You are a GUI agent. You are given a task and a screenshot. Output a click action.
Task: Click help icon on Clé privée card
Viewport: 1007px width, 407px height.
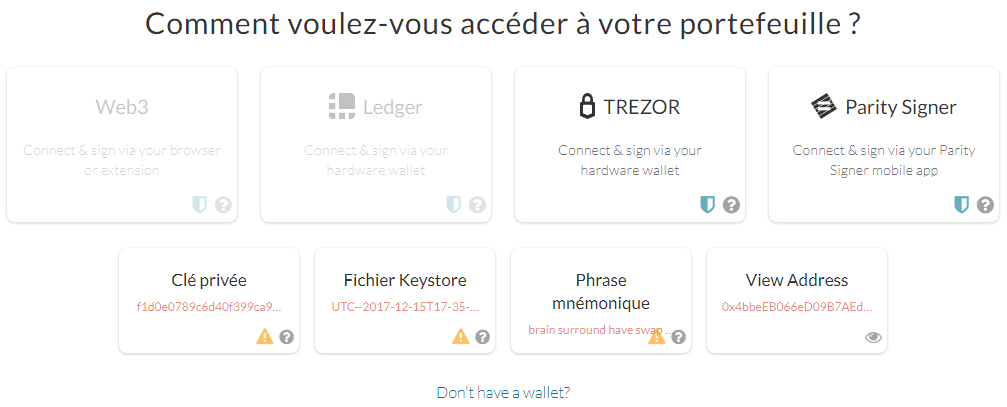pyautogui.click(x=287, y=337)
